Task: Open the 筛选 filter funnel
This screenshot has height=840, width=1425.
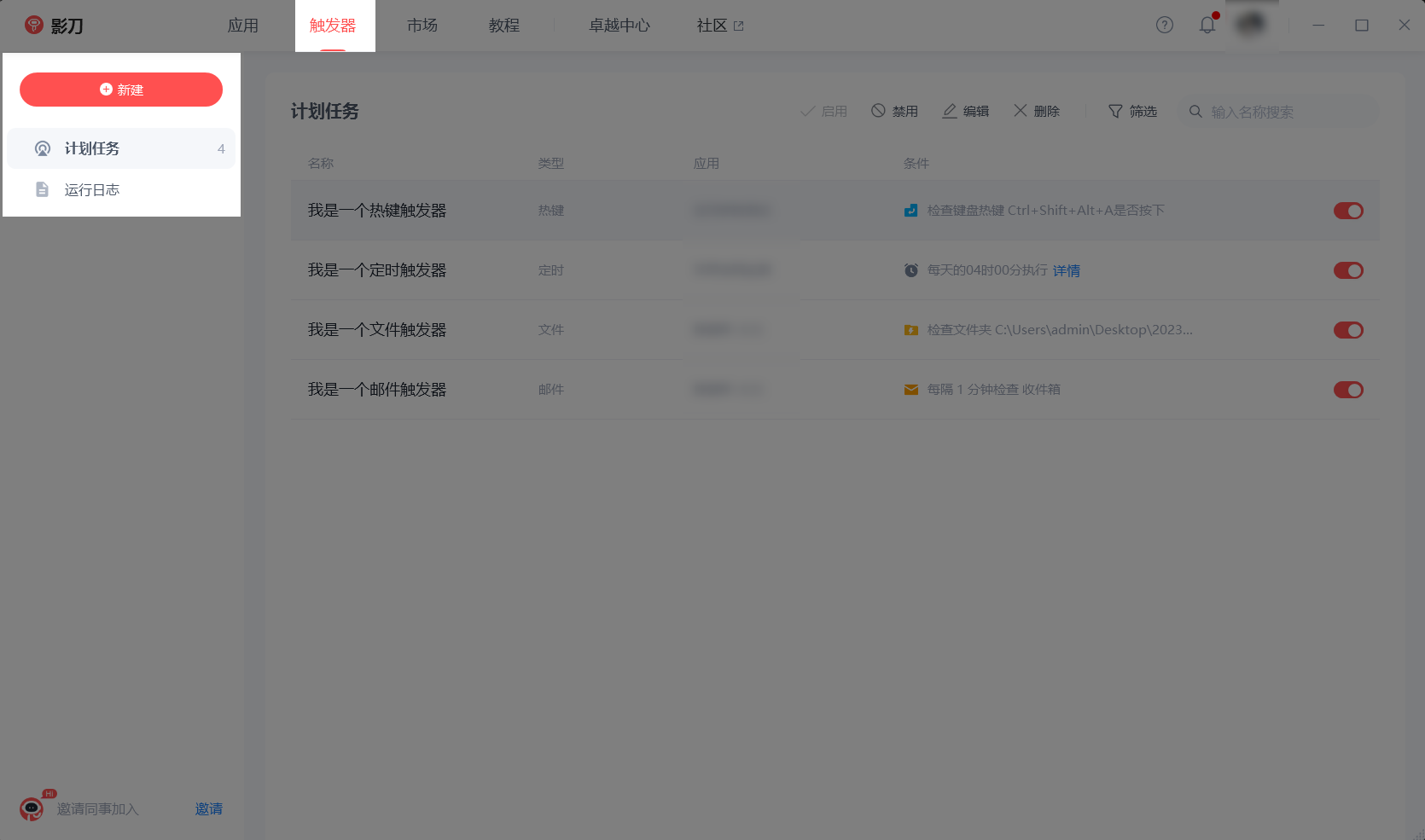Action: click(1115, 111)
